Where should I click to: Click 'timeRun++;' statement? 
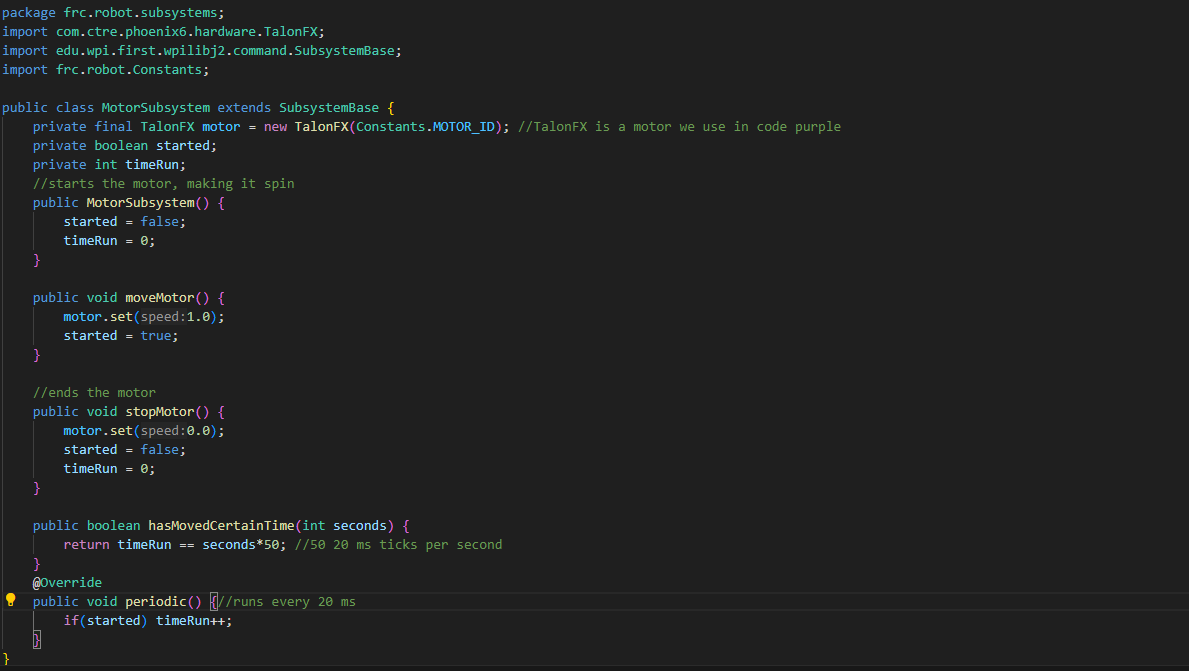(194, 620)
